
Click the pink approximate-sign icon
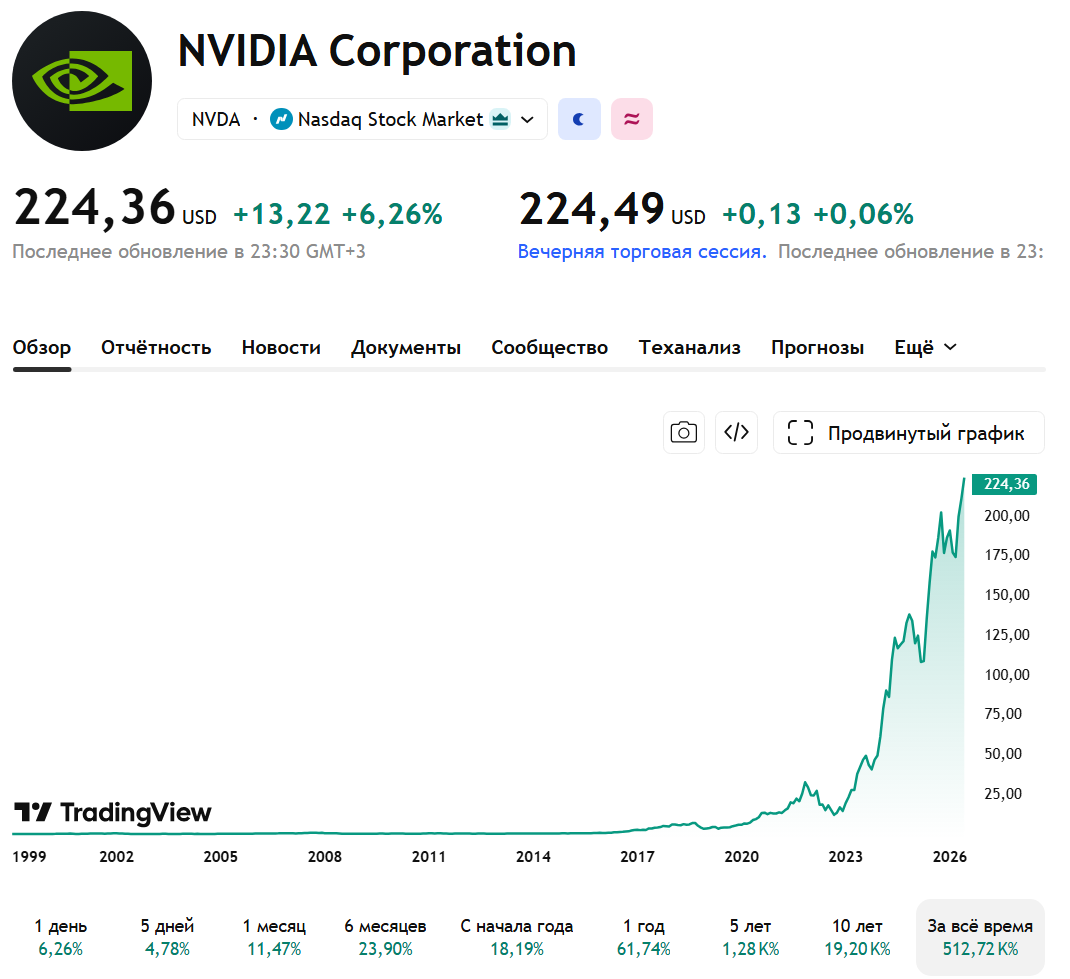(632, 119)
